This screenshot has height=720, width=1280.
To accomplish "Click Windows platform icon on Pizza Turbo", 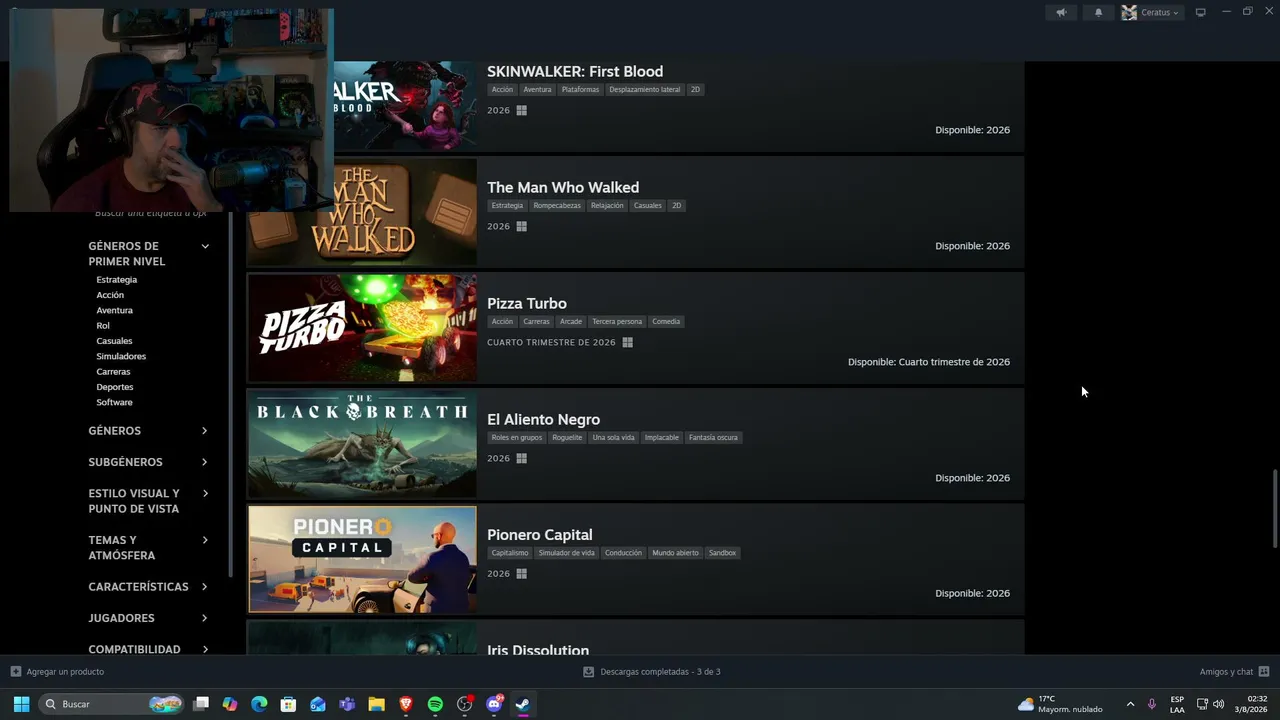I will 628,343.
